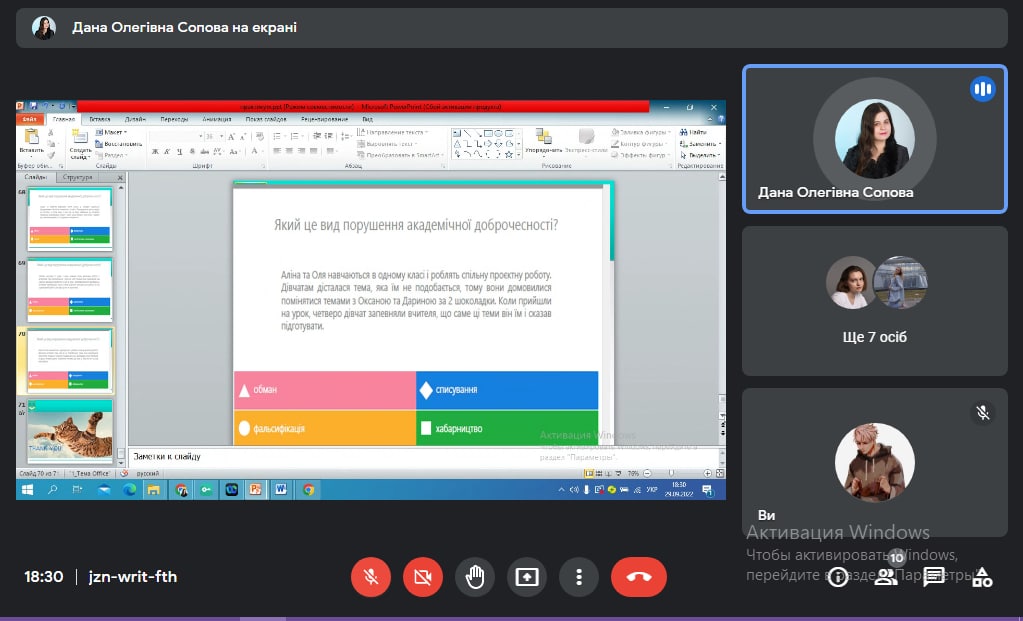Screen dimensions: 1023x621
Task: Expand the Упорядочить arrange dropdown
Action: click(543, 150)
